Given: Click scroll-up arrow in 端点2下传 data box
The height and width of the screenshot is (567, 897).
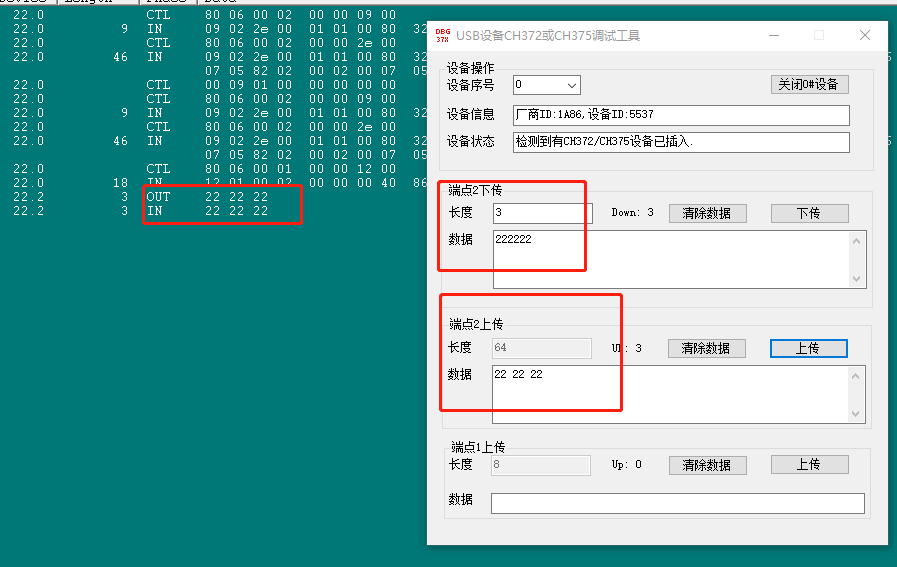Looking at the screenshot, I should coord(857,239).
